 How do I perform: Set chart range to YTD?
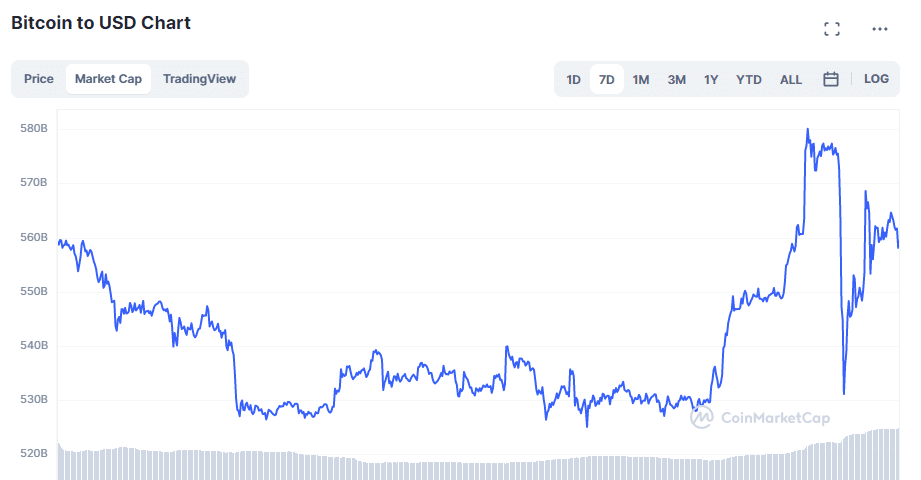click(x=749, y=79)
